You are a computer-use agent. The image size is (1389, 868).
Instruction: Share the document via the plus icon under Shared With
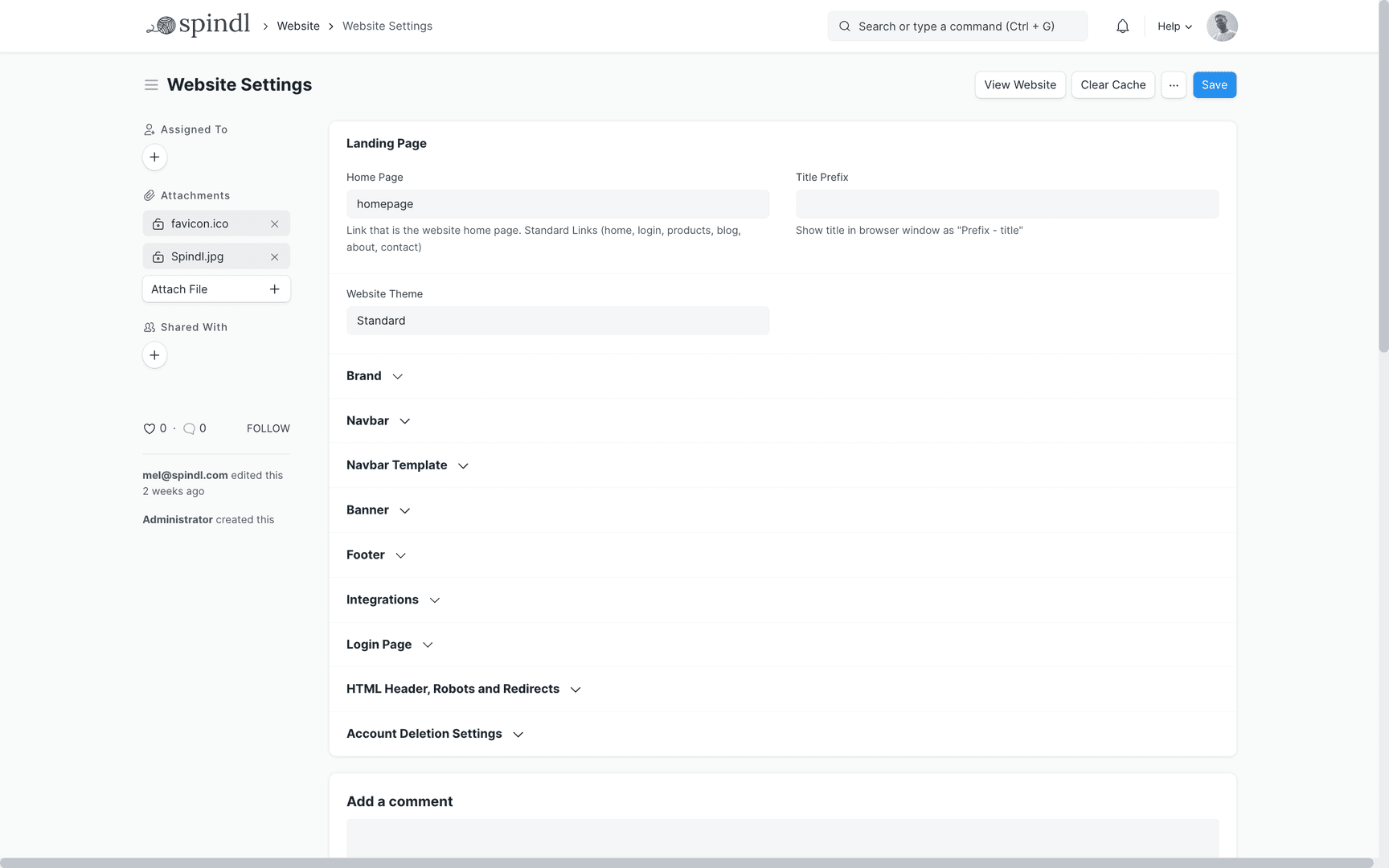coord(154,354)
